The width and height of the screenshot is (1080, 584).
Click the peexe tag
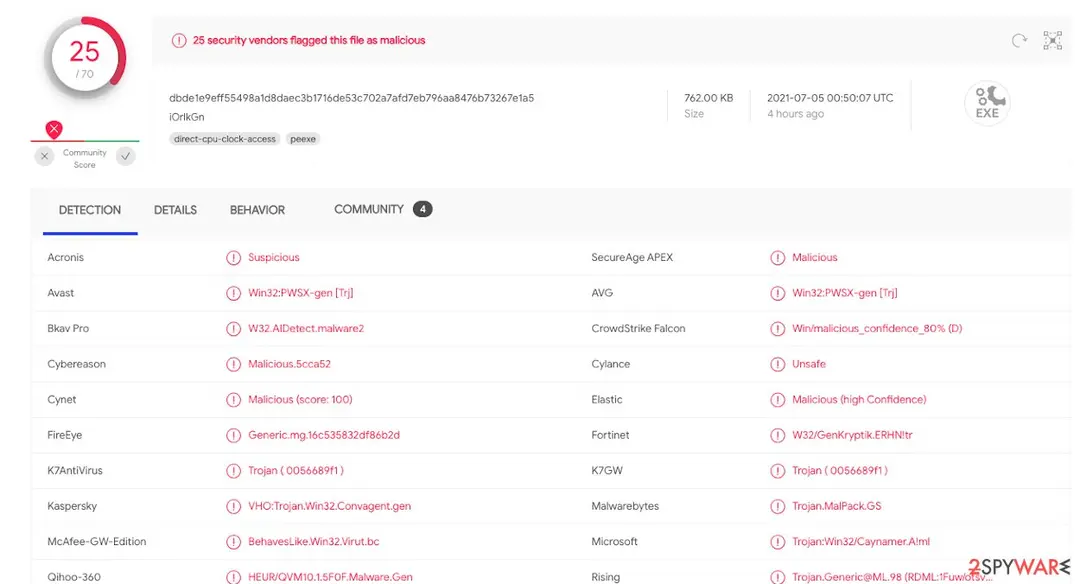pos(303,139)
